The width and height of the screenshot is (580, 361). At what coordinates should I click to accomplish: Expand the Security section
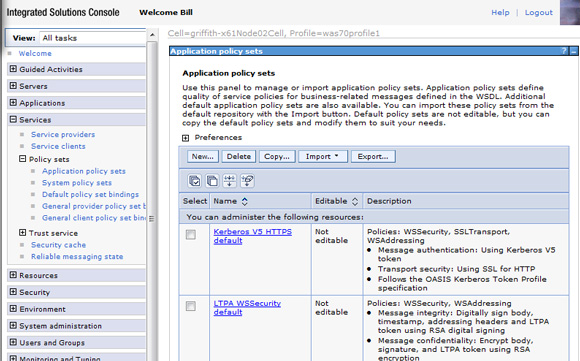tap(13, 292)
